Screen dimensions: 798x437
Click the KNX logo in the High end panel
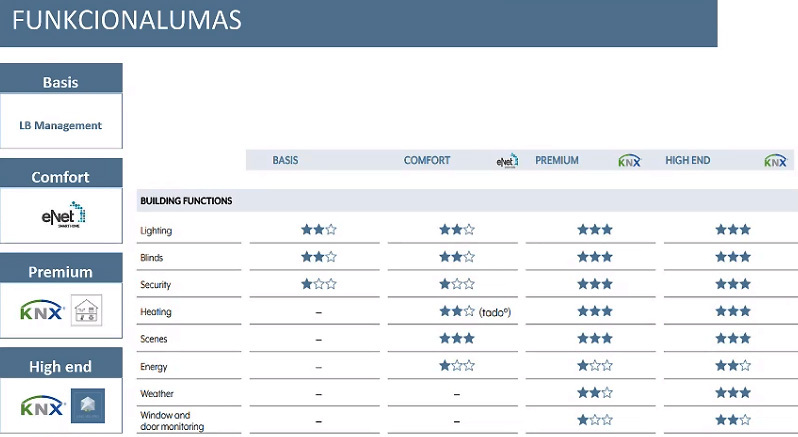(x=42, y=406)
